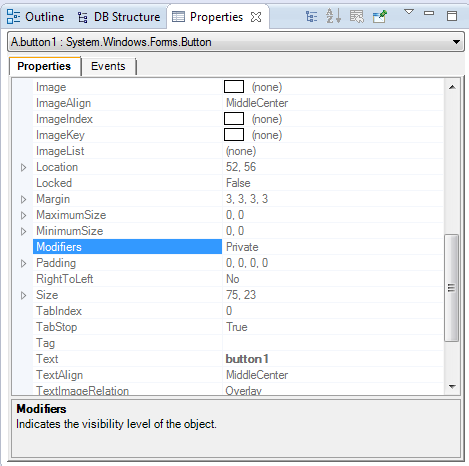Select the Image property name
Image resolution: width=469 pixels, height=466 pixels.
tap(51, 87)
